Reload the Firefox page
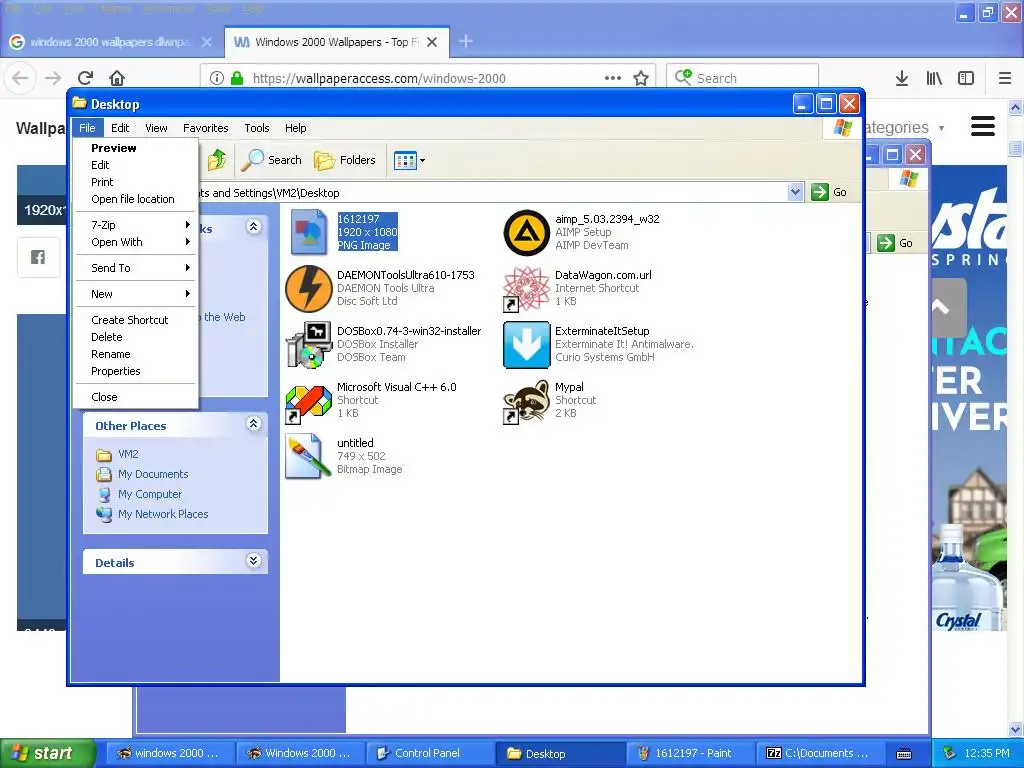The width and height of the screenshot is (1024, 768). coord(86,78)
